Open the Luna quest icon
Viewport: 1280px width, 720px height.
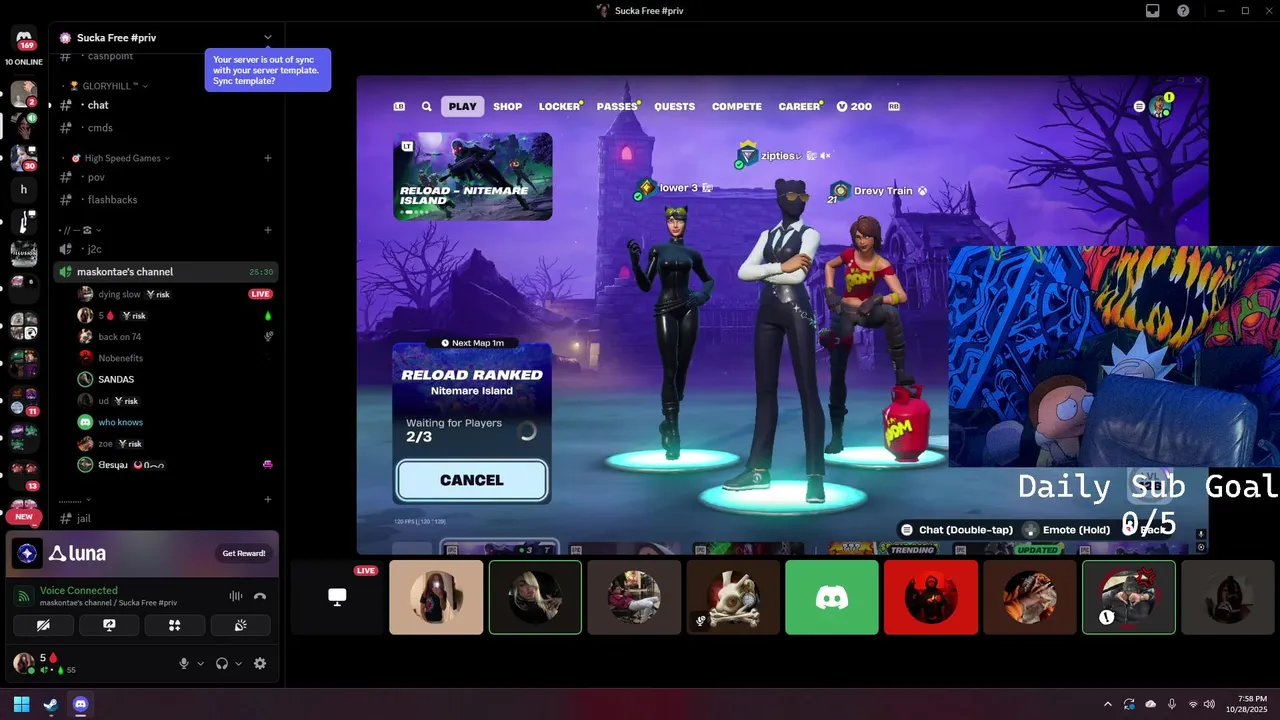coord(27,553)
